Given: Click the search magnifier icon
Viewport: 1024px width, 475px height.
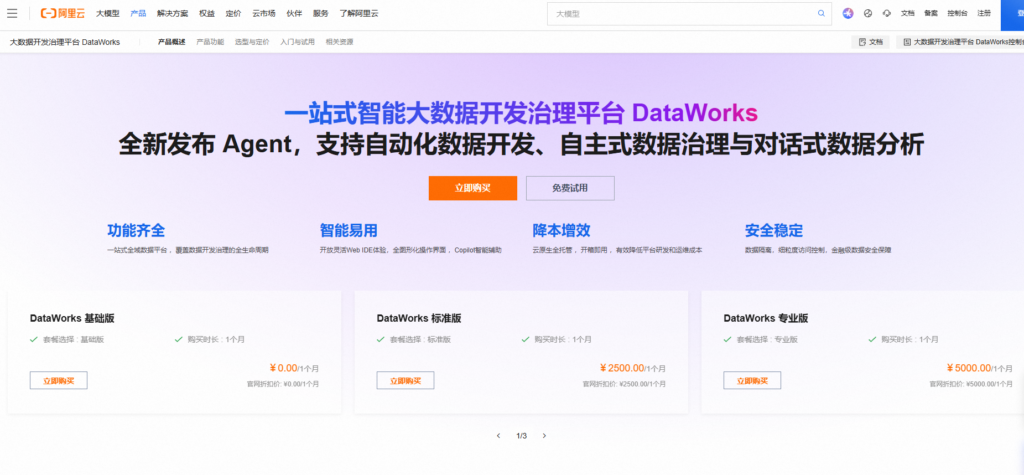Looking at the screenshot, I should tap(821, 13).
